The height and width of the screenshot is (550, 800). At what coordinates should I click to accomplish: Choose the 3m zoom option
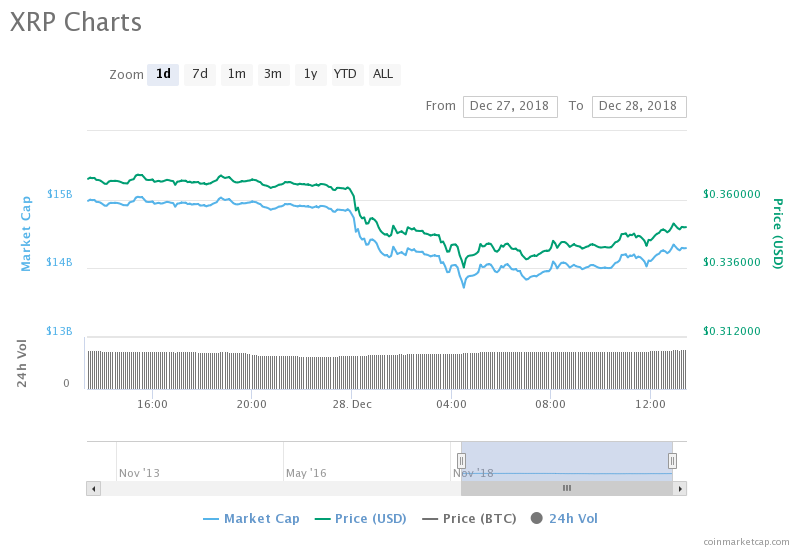click(x=273, y=74)
